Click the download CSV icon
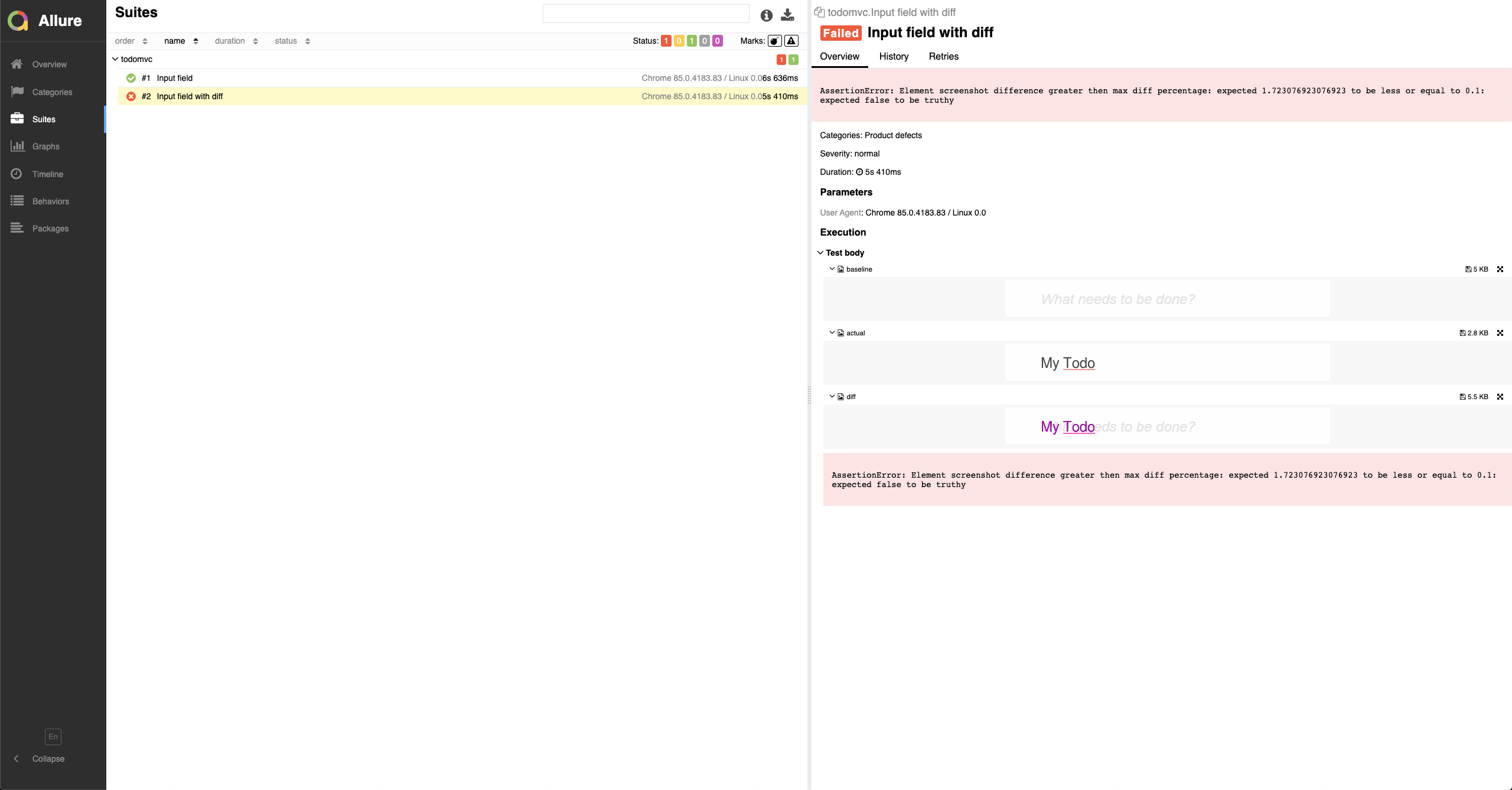 point(787,15)
